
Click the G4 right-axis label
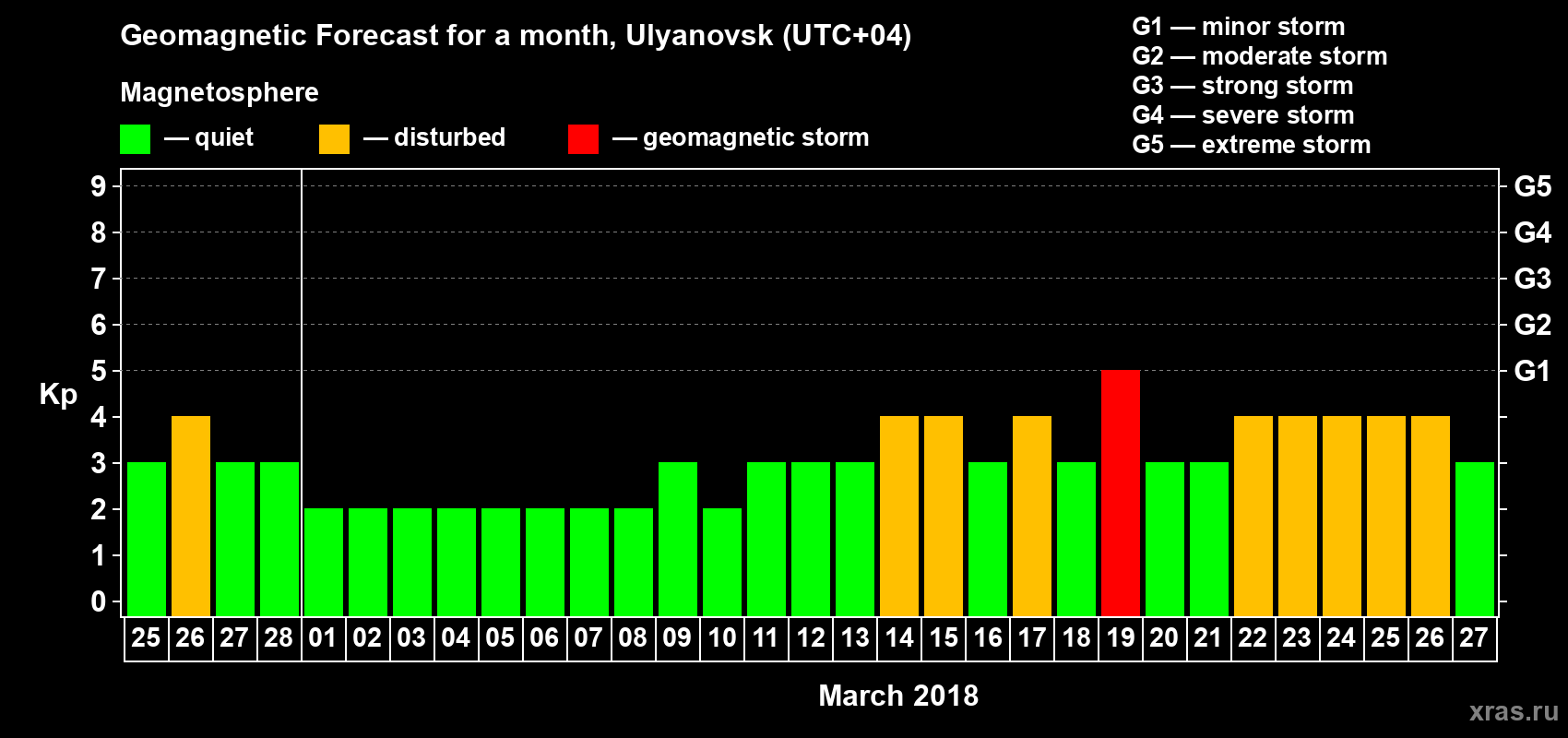point(1533,232)
